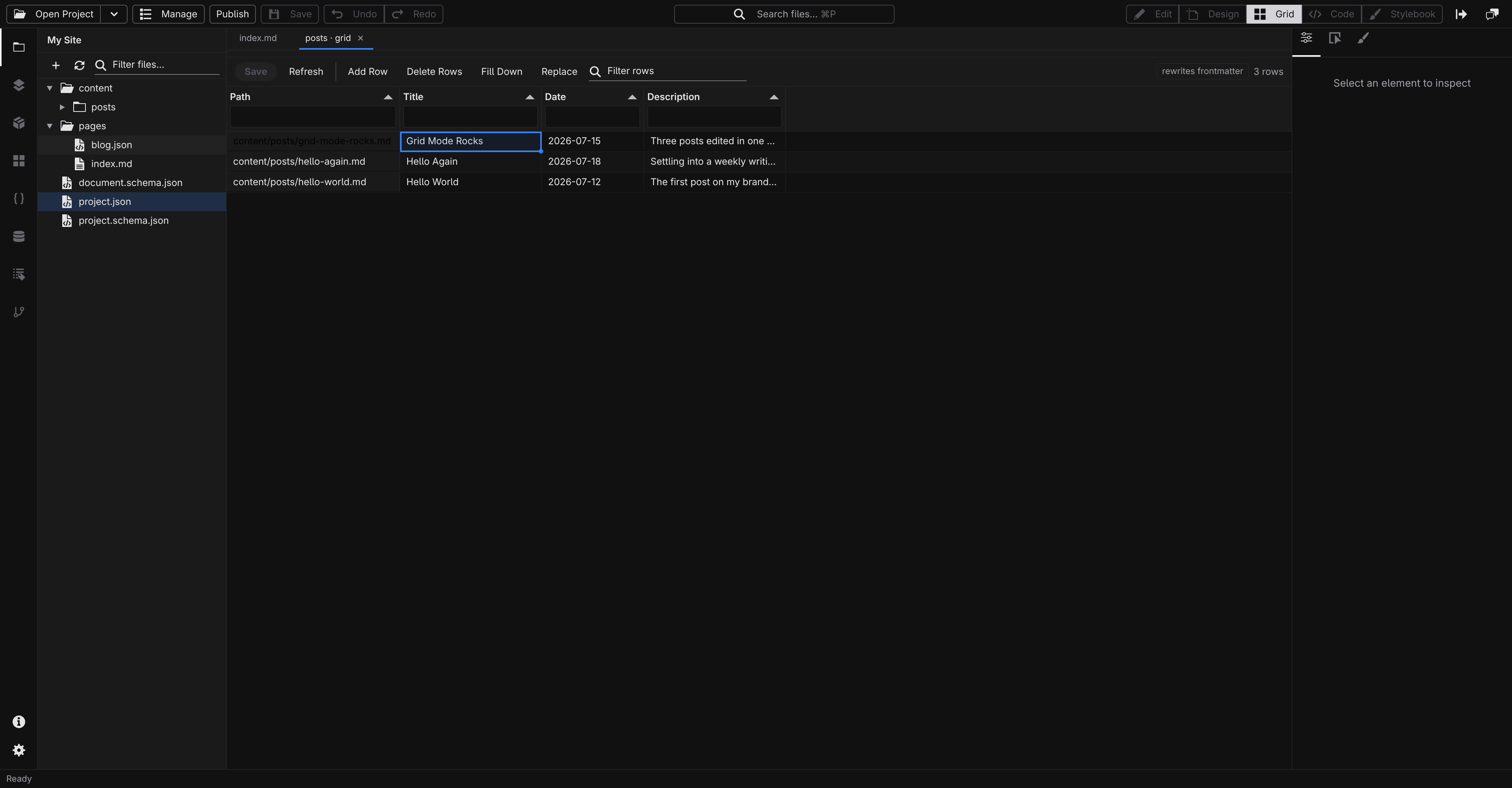Select the 2026-07-12 date cell
This screenshot has height=788, width=1512.
[x=592, y=182]
